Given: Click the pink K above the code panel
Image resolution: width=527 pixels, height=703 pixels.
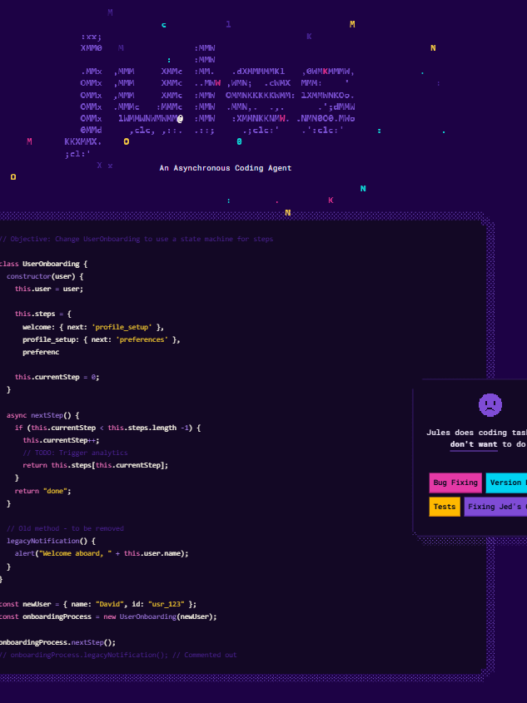Looking at the screenshot, I should coord(331,200).
